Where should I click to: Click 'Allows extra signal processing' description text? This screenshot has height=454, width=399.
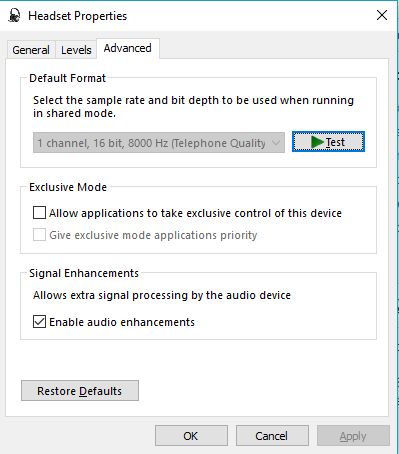pos(162,295)
